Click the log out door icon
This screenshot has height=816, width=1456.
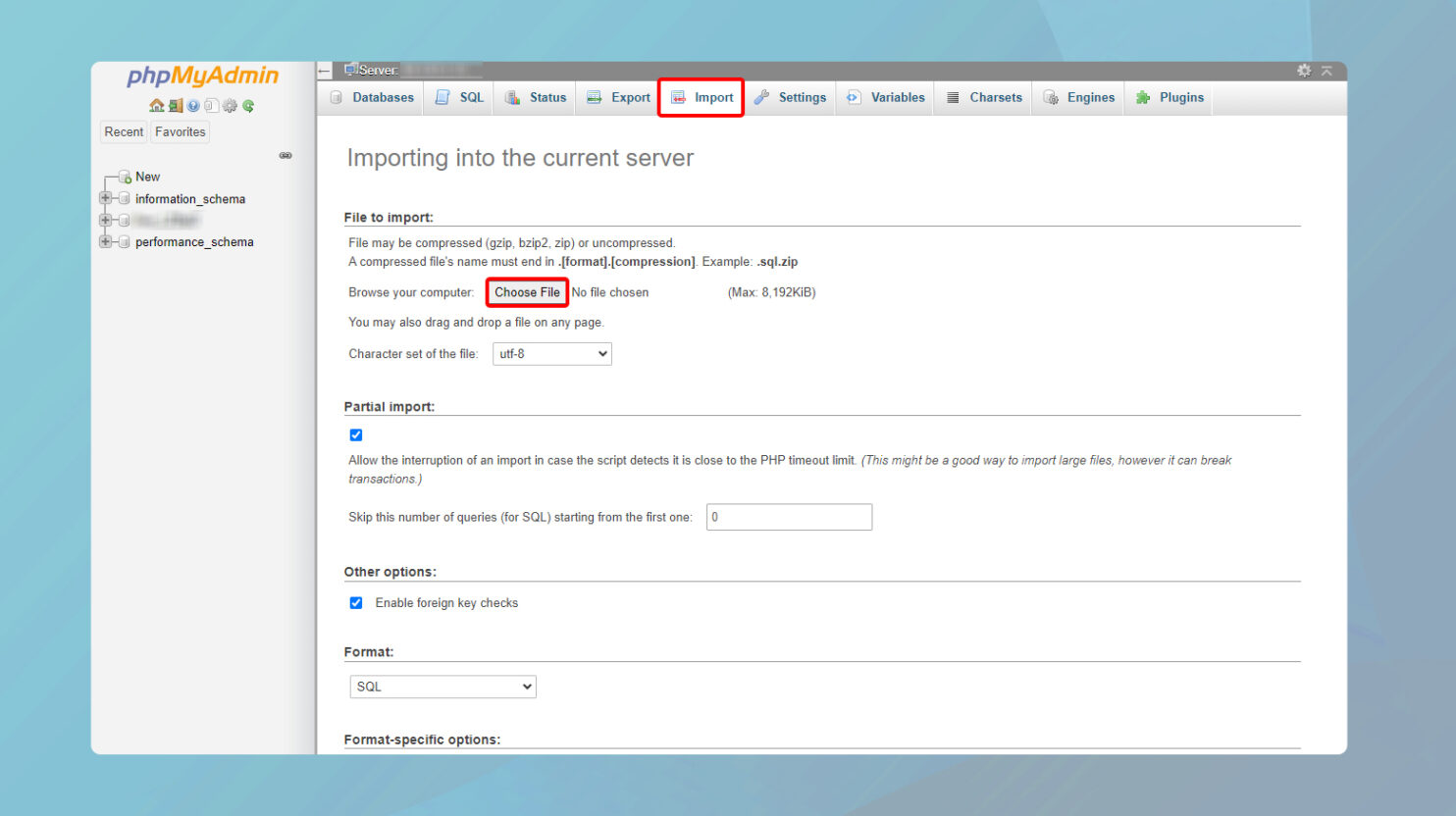tap(176, 105)
